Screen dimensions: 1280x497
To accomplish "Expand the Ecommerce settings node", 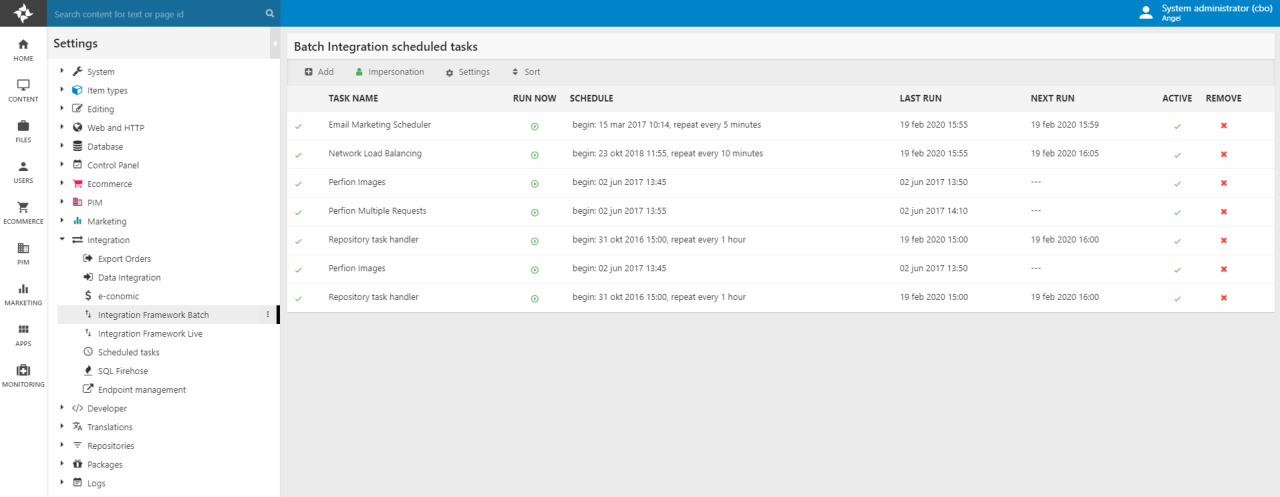I will point(62,184).
